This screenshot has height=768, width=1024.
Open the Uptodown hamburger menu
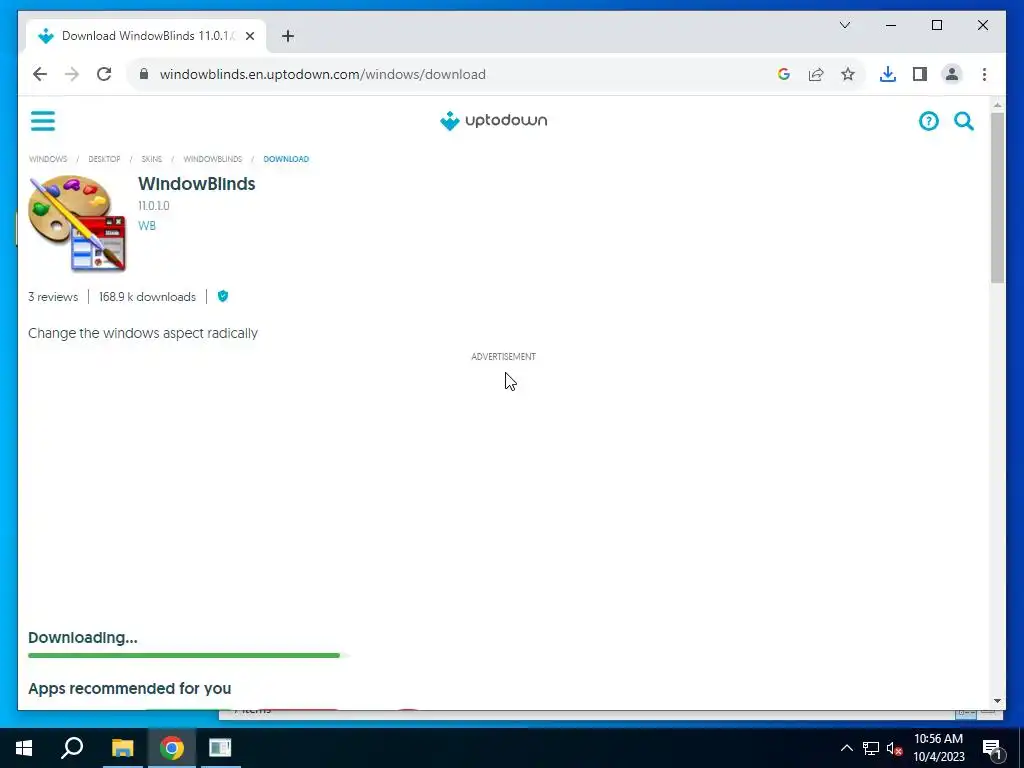(x=42, y=121)
